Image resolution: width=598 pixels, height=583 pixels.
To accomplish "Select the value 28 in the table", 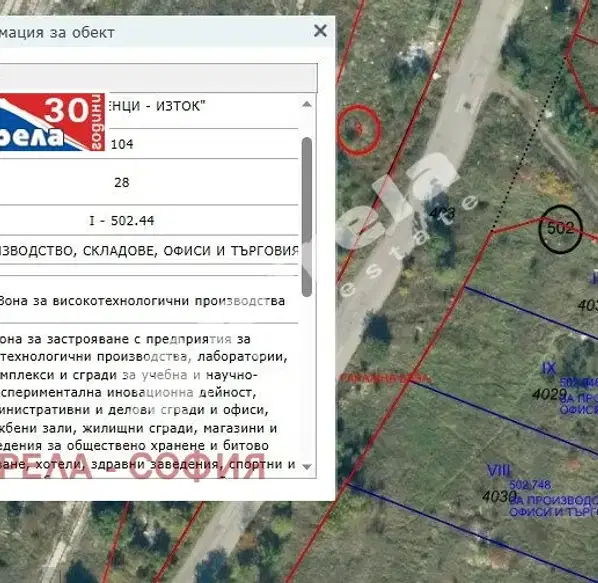I will (122, 182).
